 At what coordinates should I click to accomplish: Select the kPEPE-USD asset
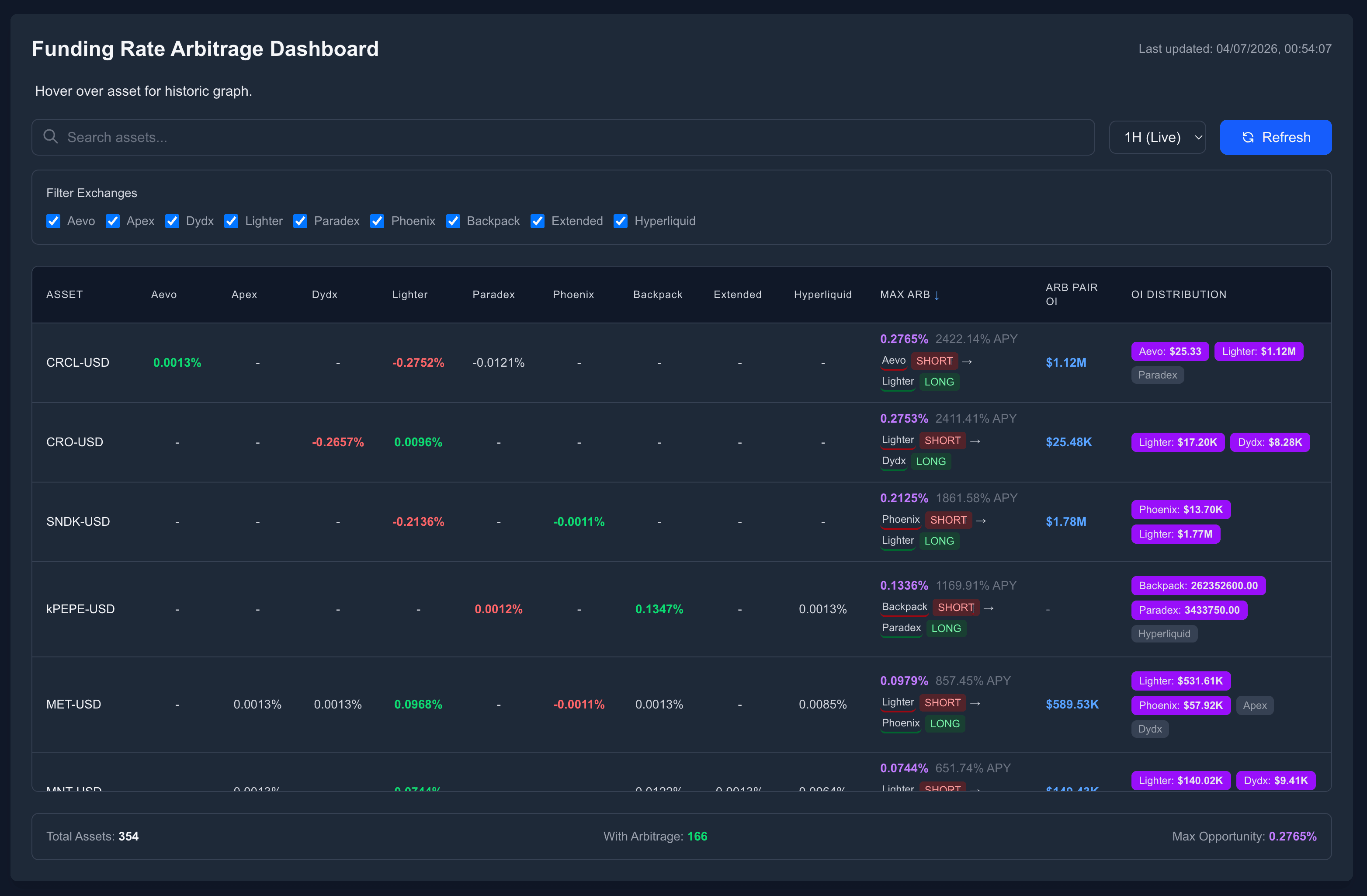(80, 609)
